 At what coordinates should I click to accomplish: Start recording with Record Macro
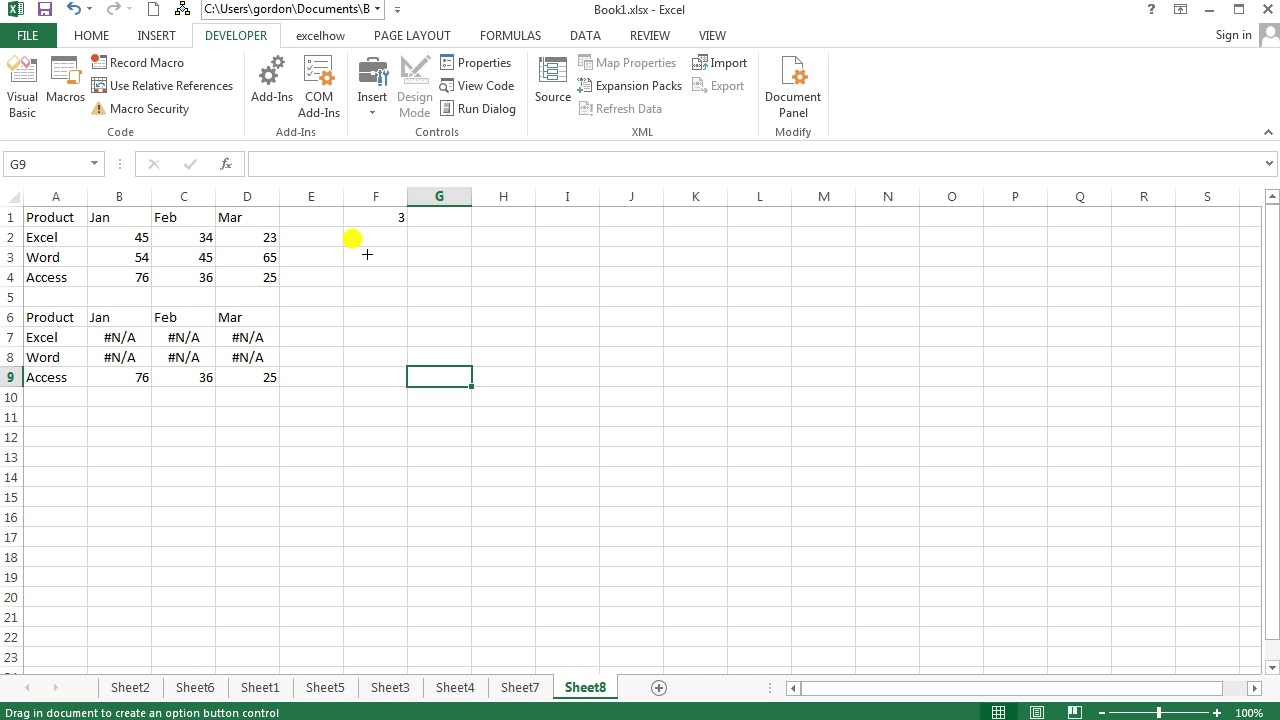(138, 63)
